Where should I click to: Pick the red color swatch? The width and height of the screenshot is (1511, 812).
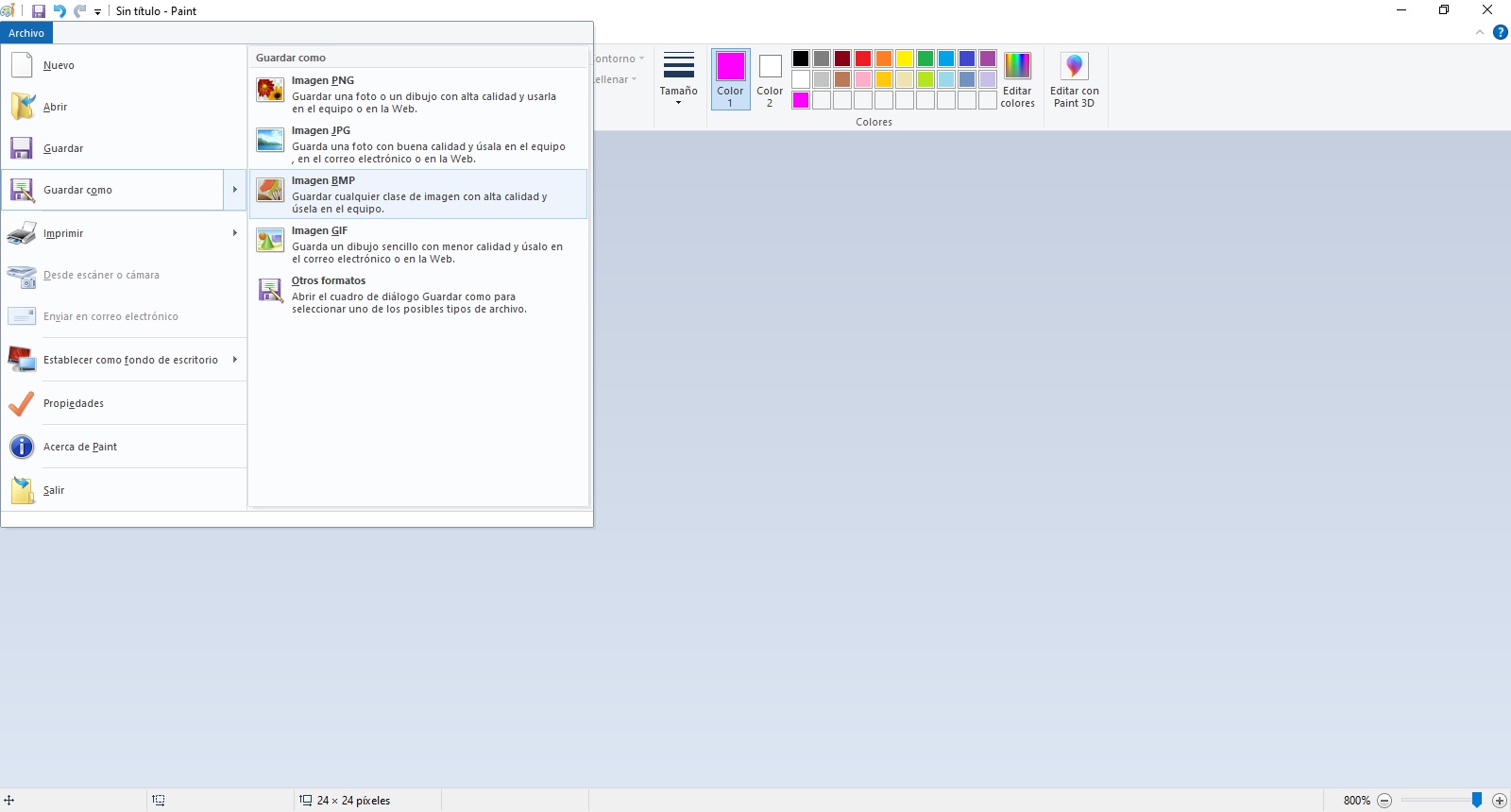863,59
